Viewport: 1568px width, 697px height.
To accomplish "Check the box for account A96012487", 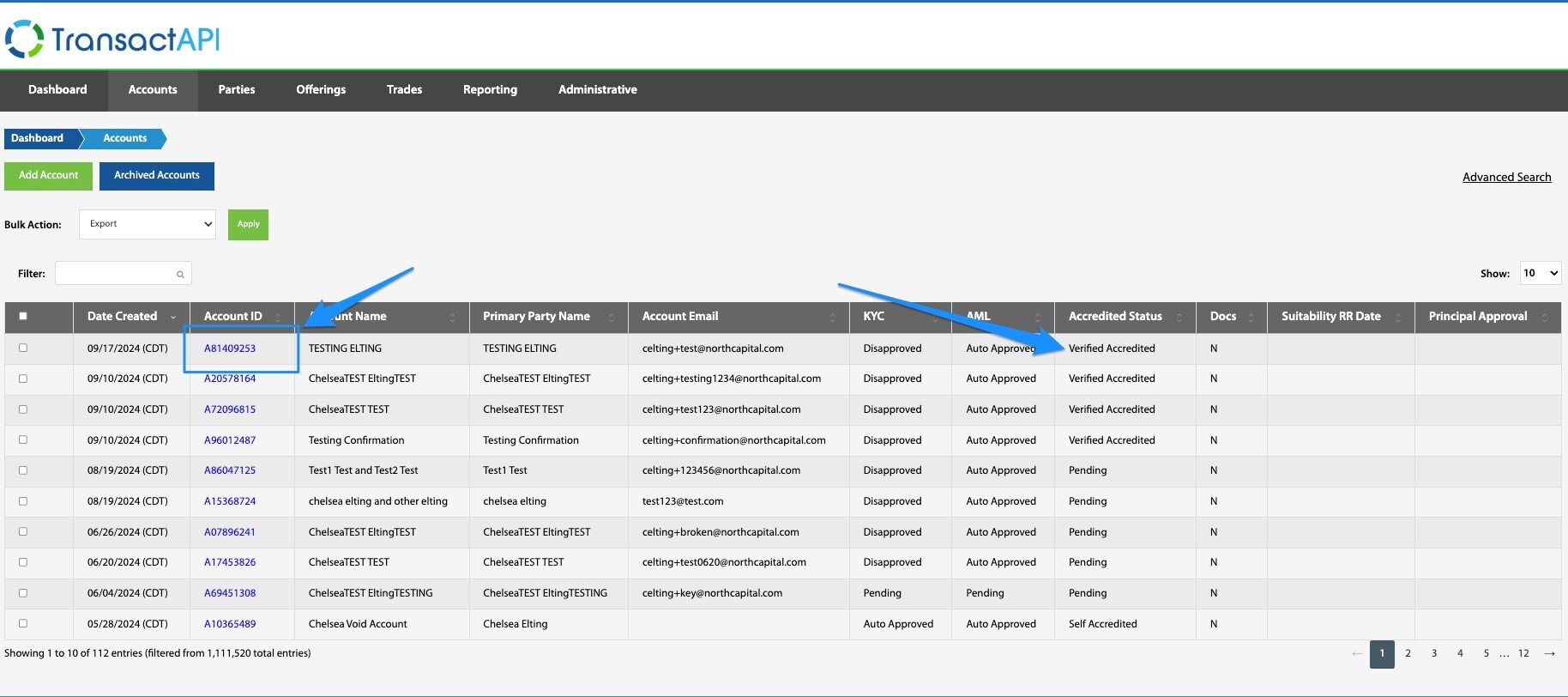I will 23,439.
